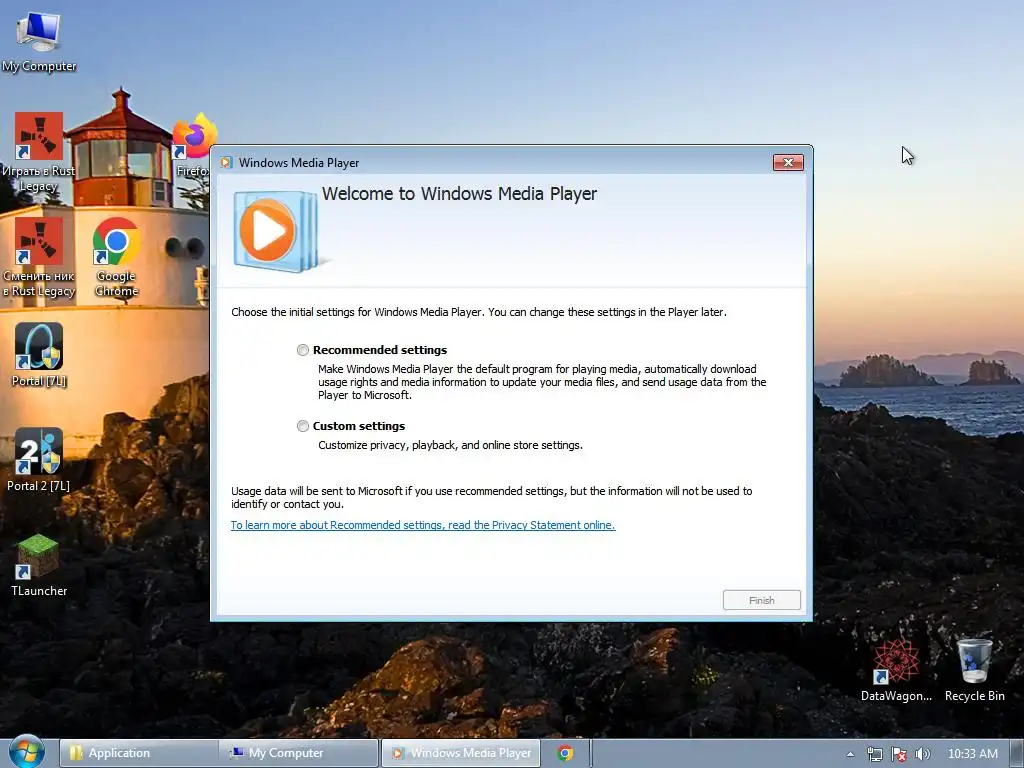
Task: Click the volume speaker tray icon
Action: pos(922,754)
